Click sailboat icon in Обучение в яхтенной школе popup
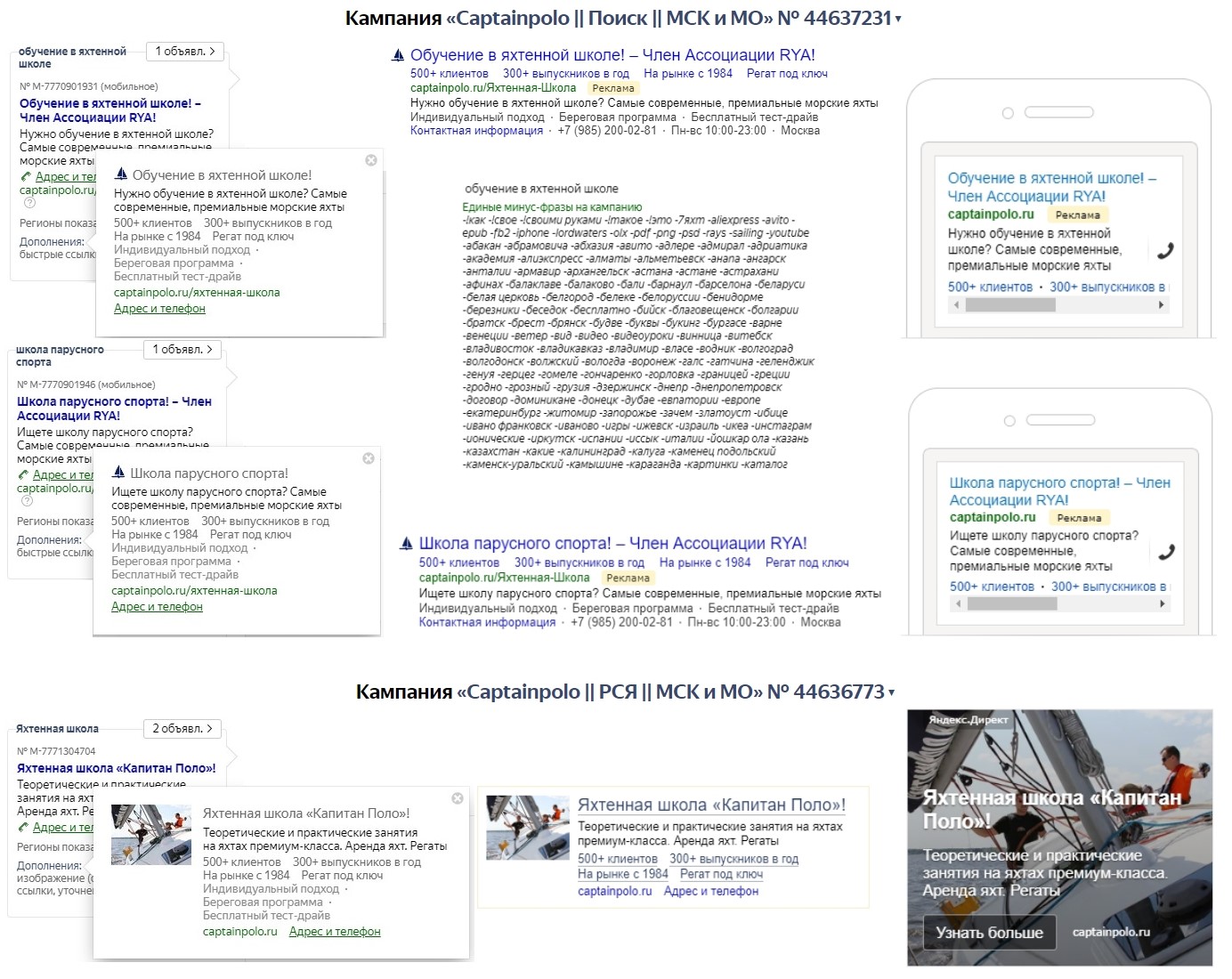The image size is (1232, 979). pos(121,174)
